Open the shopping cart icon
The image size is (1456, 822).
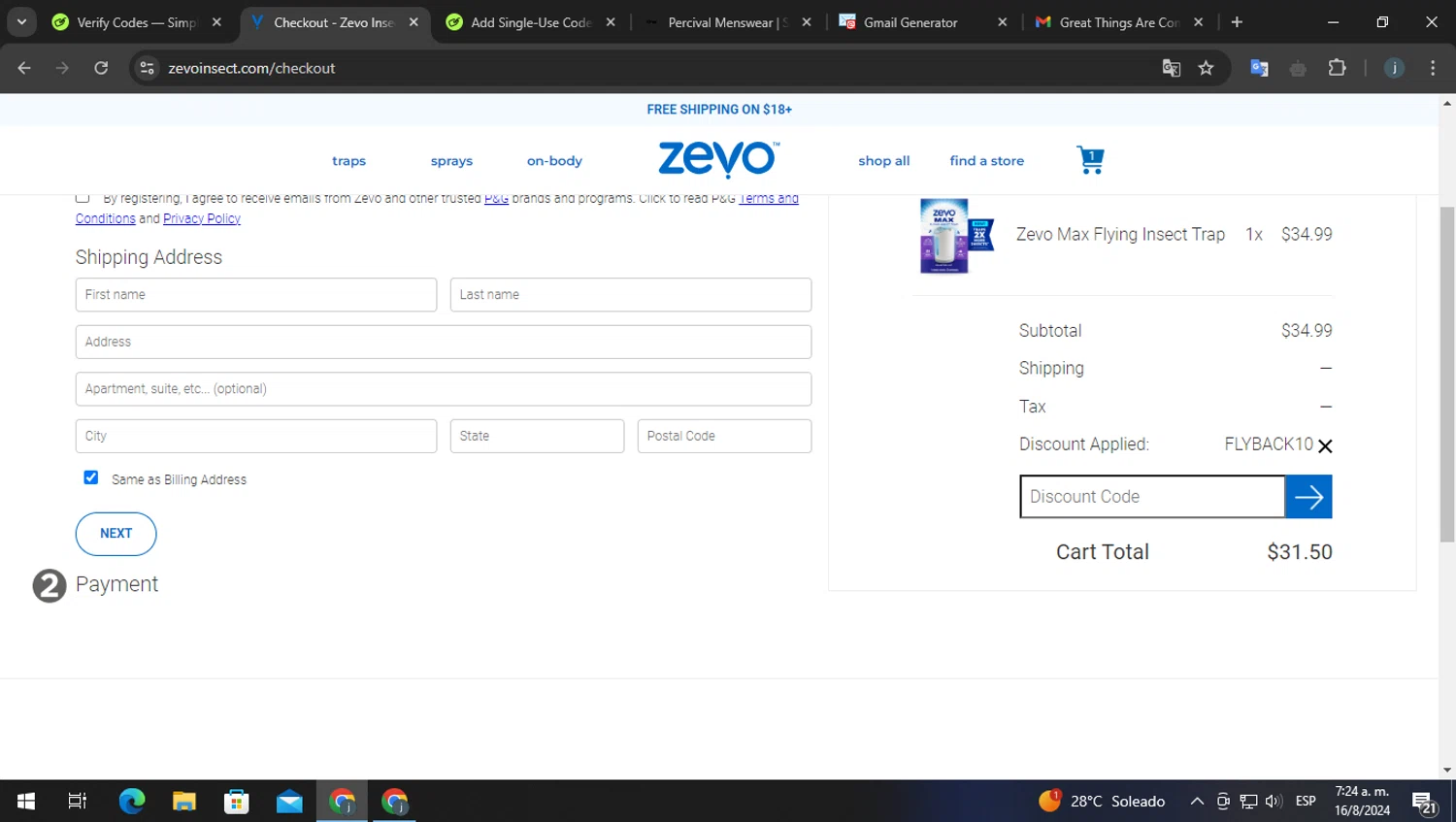1090,160
